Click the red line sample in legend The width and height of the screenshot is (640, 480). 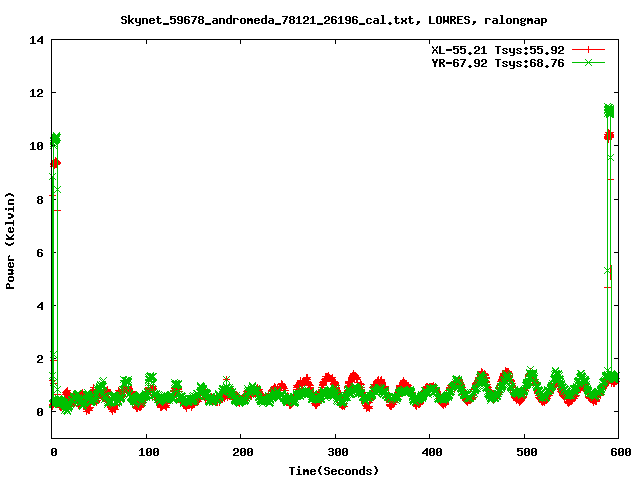(588, 50)
